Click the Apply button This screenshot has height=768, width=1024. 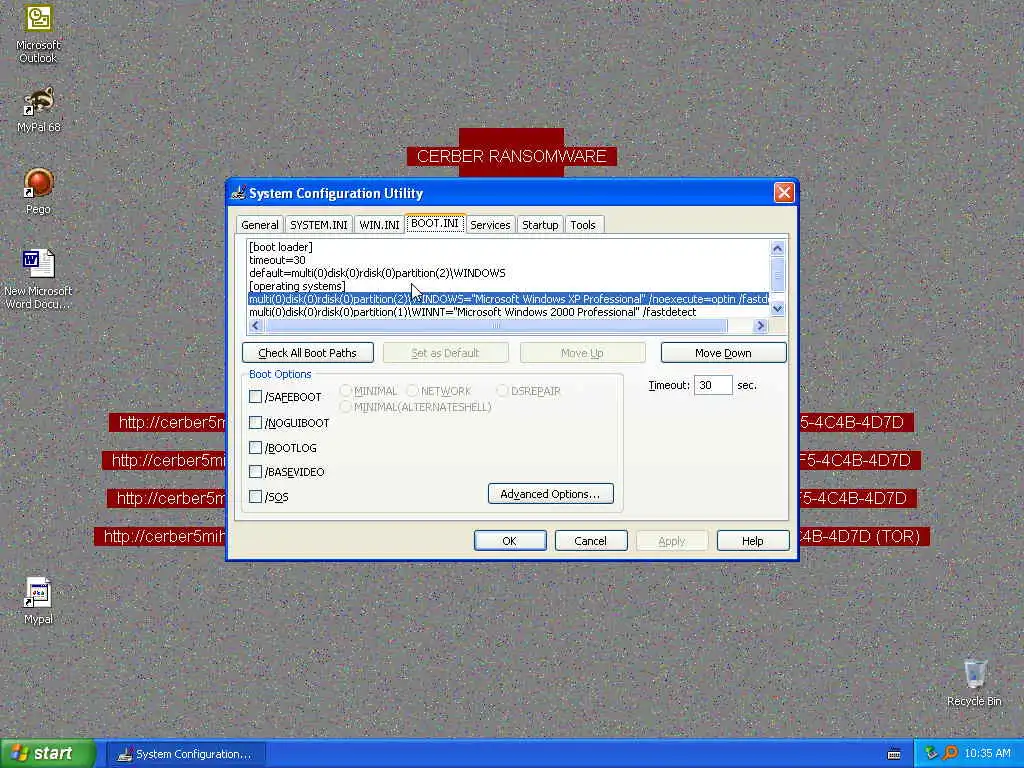pos(671,541)
